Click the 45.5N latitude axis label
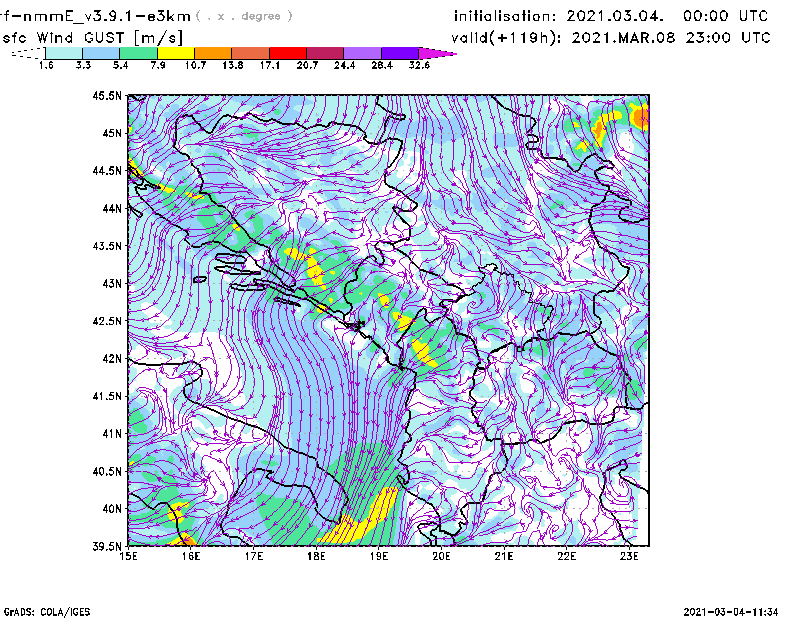This screenshot has width=800, height=618. pyautogui.click(x=107, y=95)
